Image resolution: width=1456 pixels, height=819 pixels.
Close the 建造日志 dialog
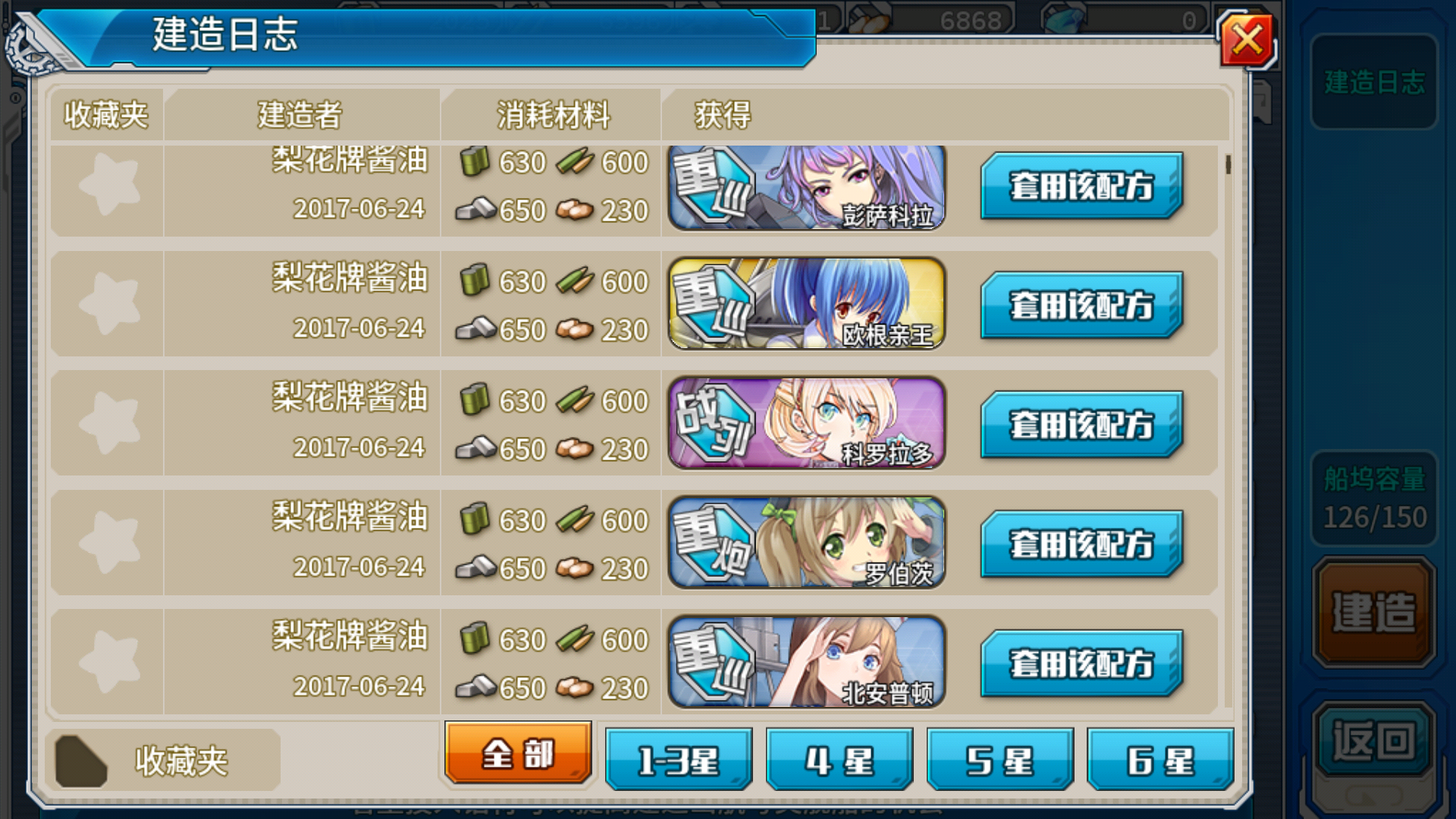coord(1247,39)
